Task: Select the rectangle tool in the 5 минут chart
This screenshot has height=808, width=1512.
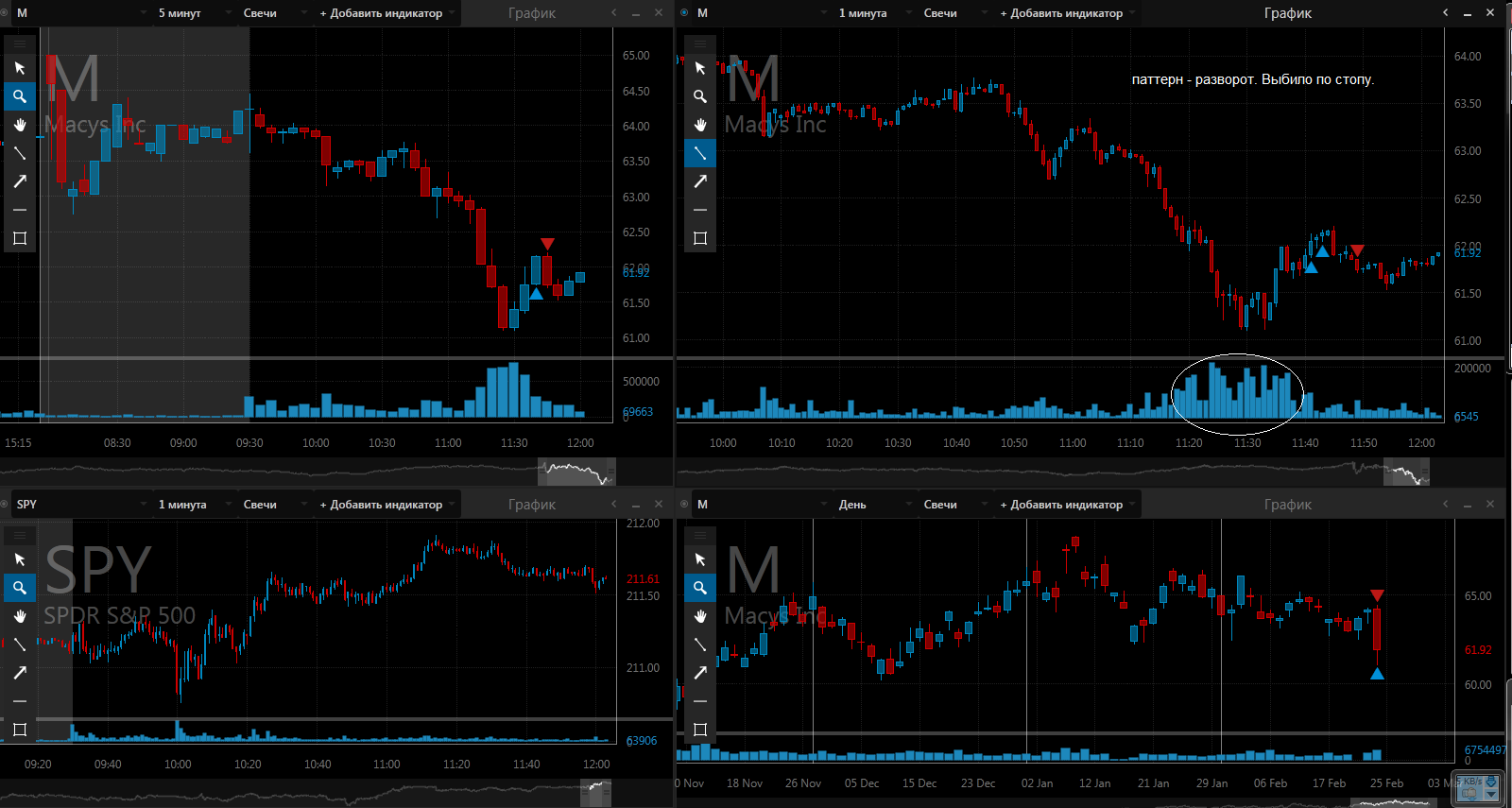Action: (20, 238)
